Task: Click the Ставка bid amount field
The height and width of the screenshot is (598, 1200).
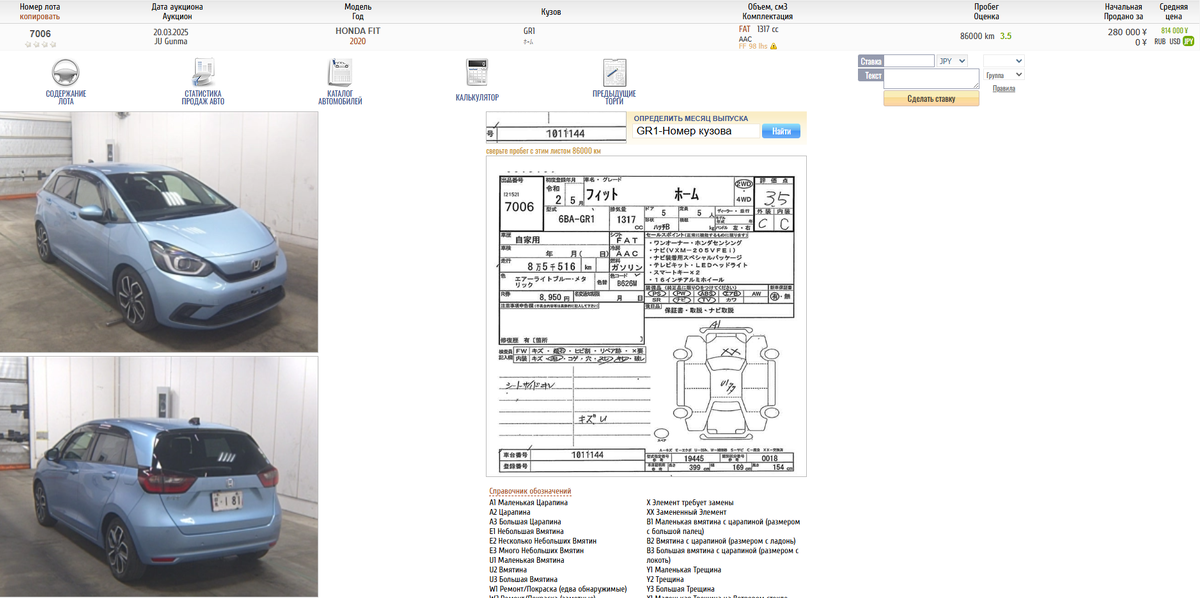Action: point(910,61)
